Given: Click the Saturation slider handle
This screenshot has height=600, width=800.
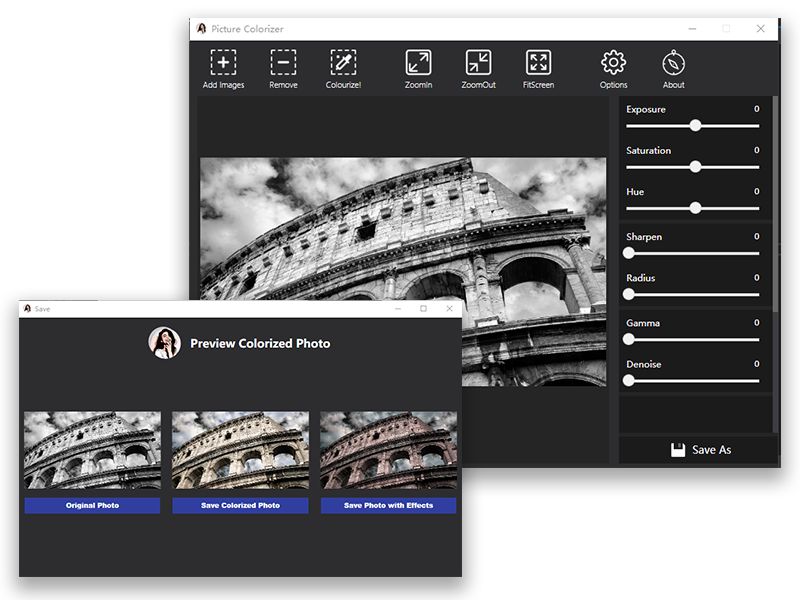Looking at the screenshot, I should [x=697, y=165].
